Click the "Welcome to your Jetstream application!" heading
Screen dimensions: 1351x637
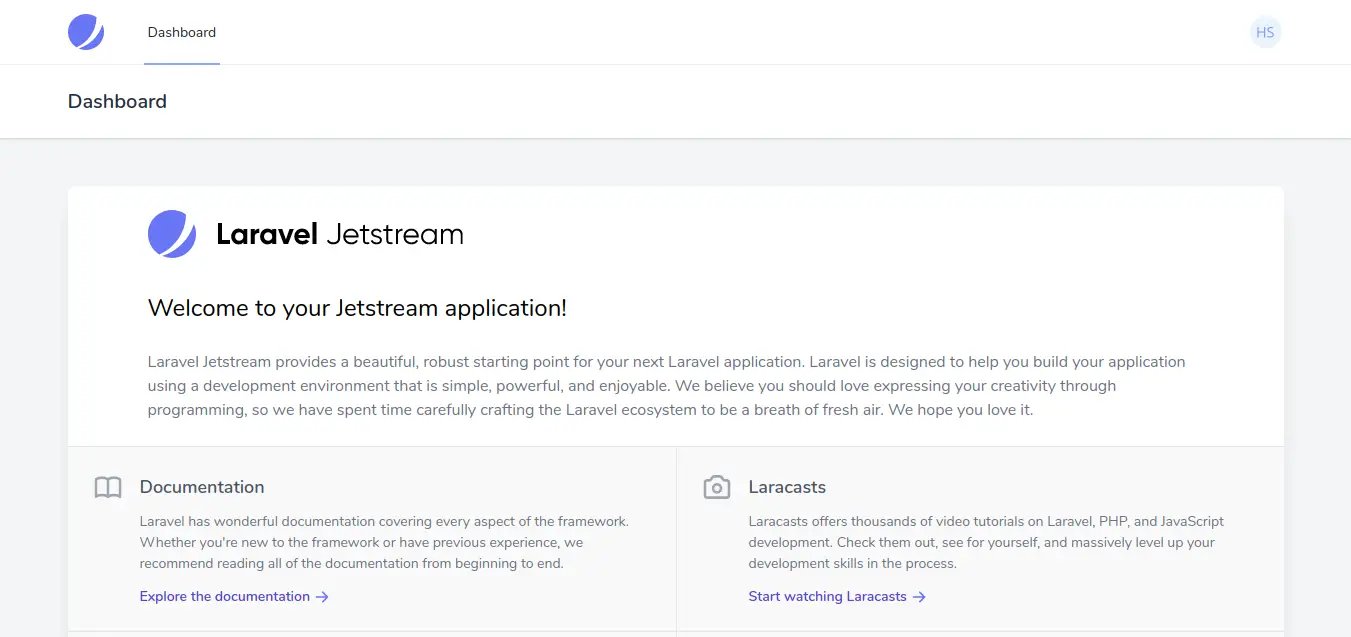tap(357, 308)
